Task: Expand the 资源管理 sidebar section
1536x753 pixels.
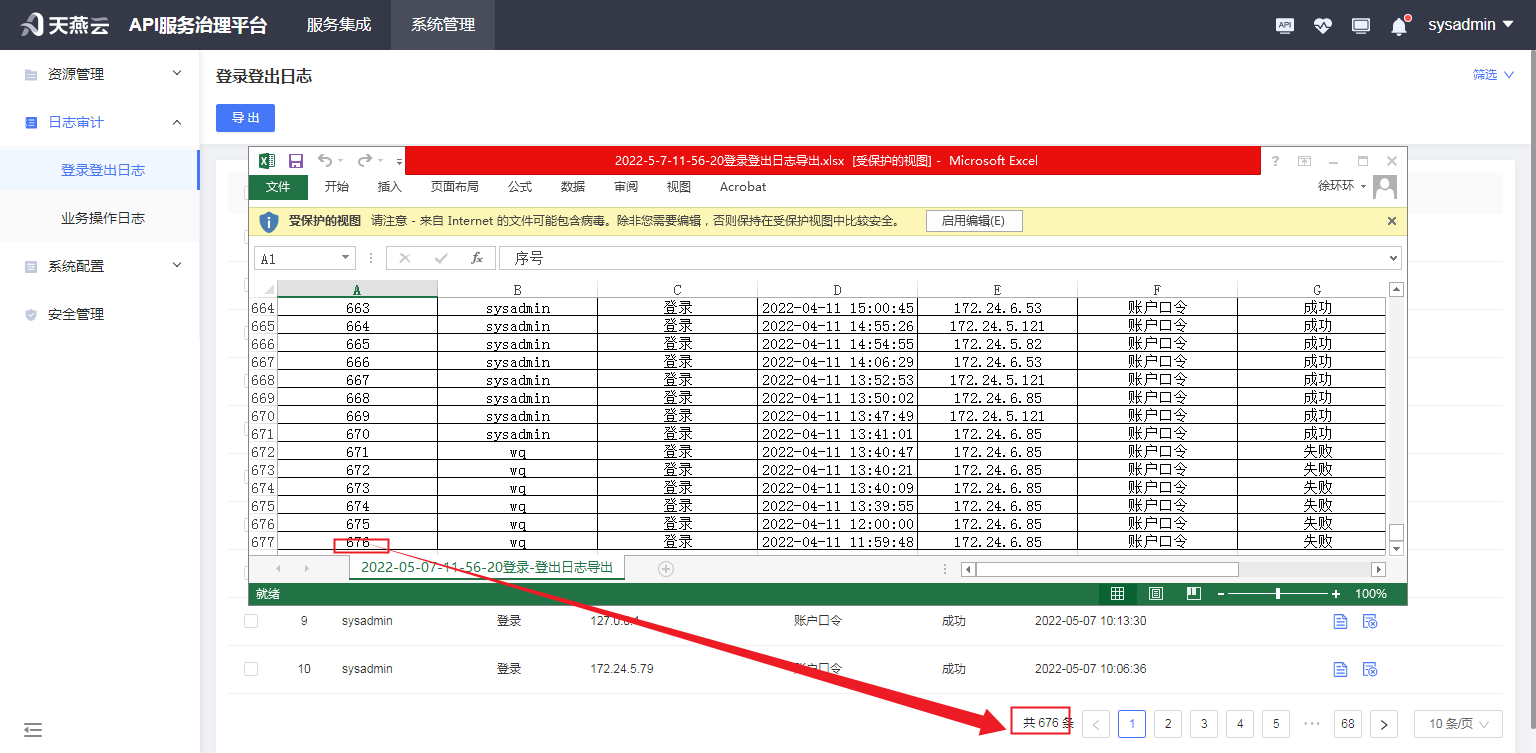Action: [x=100, y=73]
